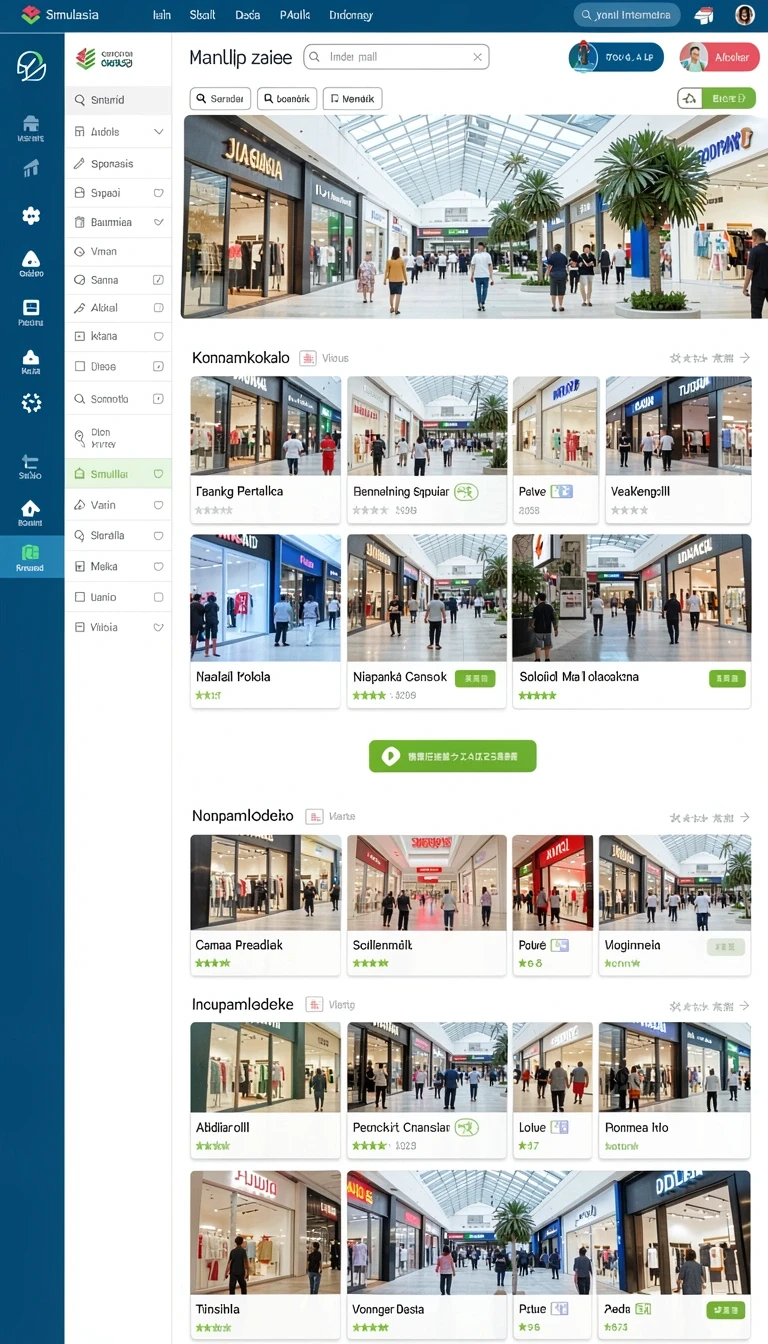
Task: Click the green button on Niapanká Cansok card
Action: (475, 679)
